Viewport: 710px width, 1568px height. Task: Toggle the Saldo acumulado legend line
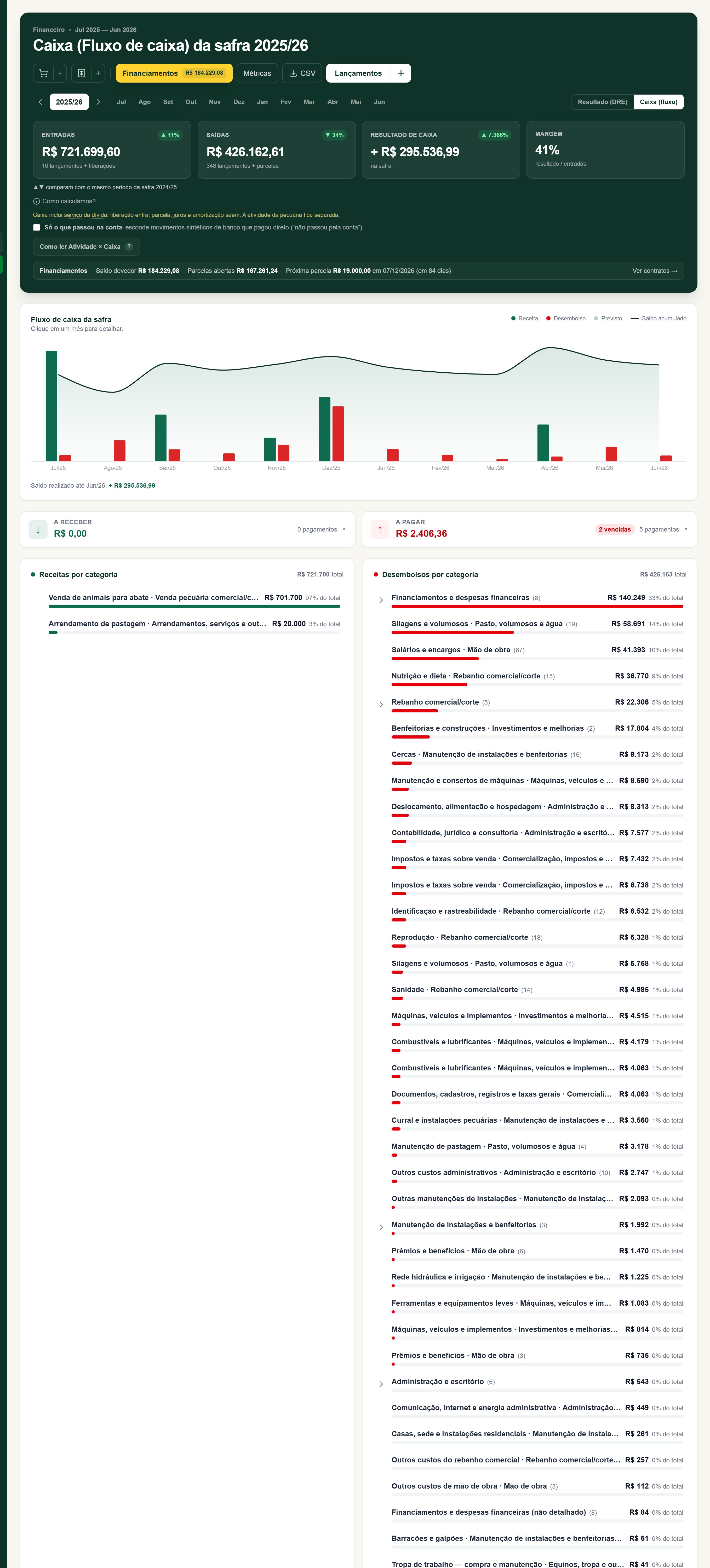click(x=634, y=318)
